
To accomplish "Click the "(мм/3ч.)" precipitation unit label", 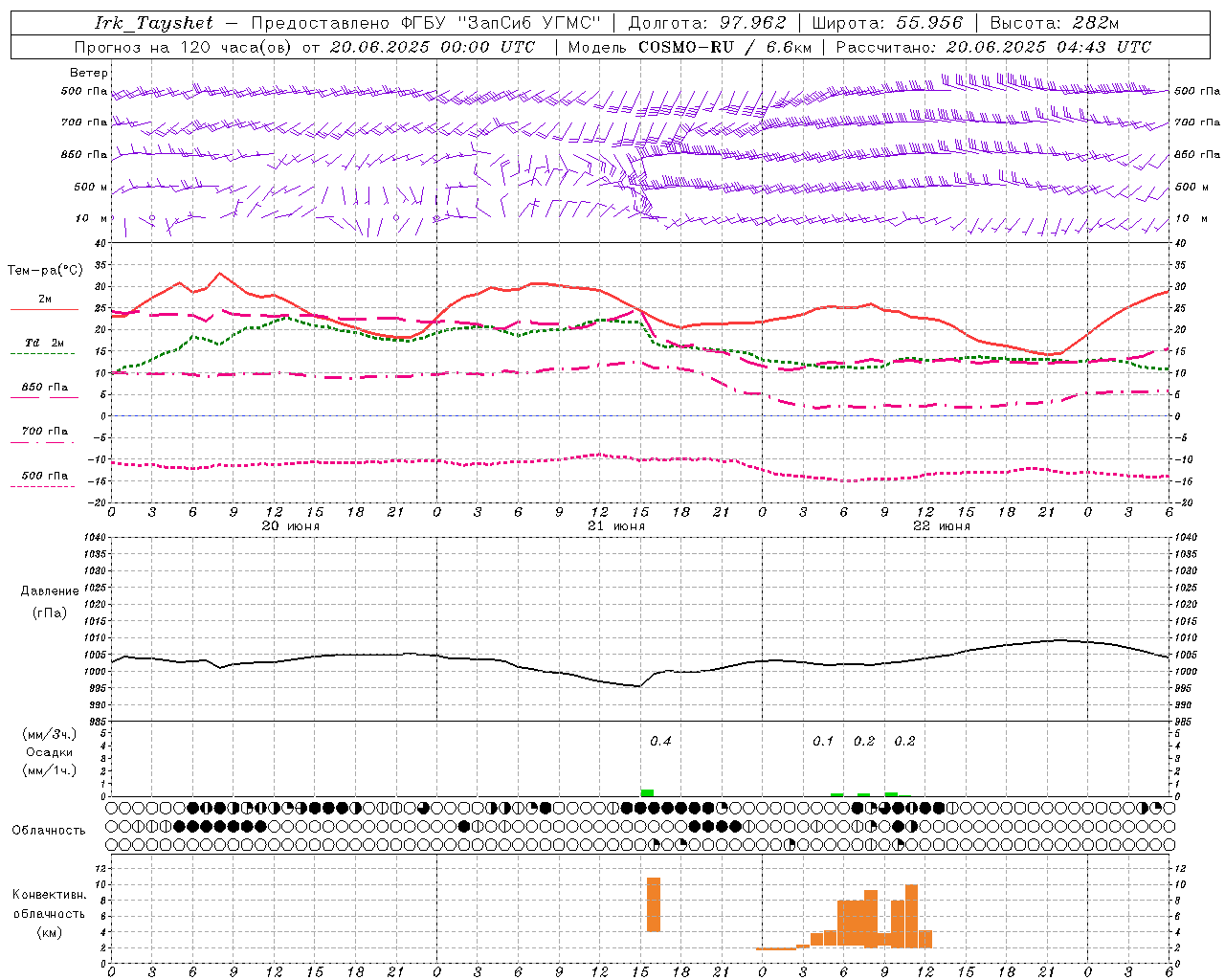I will (49, 735).
